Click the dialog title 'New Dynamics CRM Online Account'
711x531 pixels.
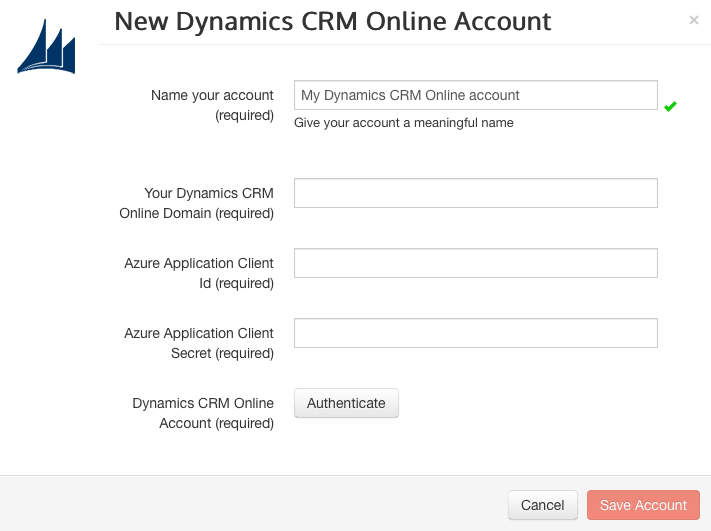[x=333, y=21]
